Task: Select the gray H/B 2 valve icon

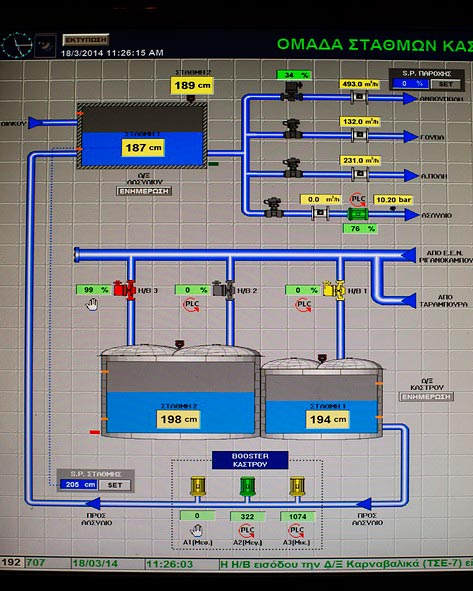Action: [224, 289]
